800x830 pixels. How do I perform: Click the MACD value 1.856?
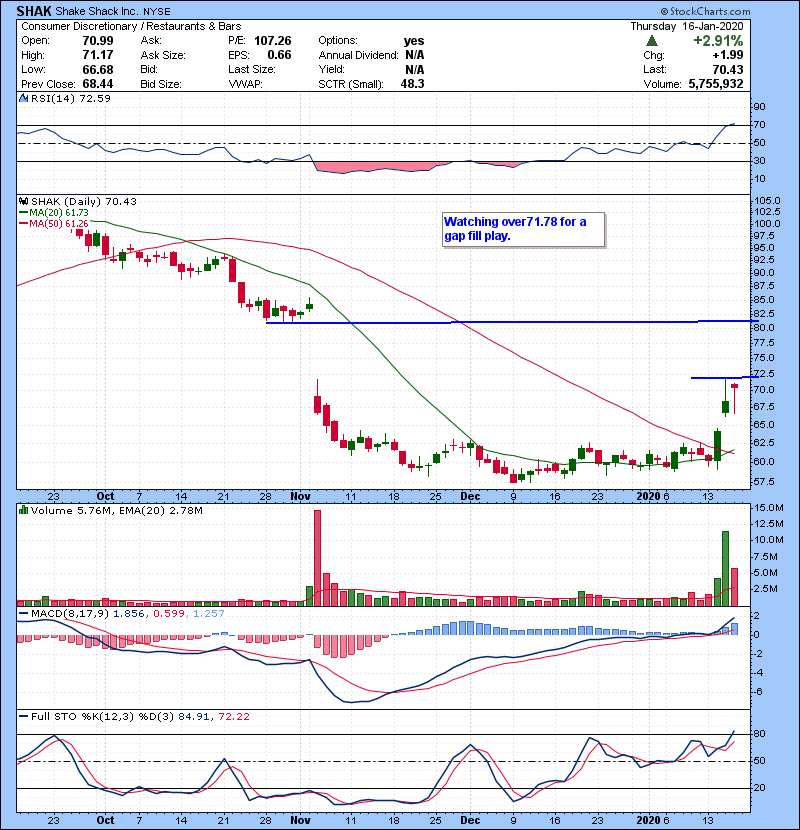pyautogui.click(x=129, y=614)
